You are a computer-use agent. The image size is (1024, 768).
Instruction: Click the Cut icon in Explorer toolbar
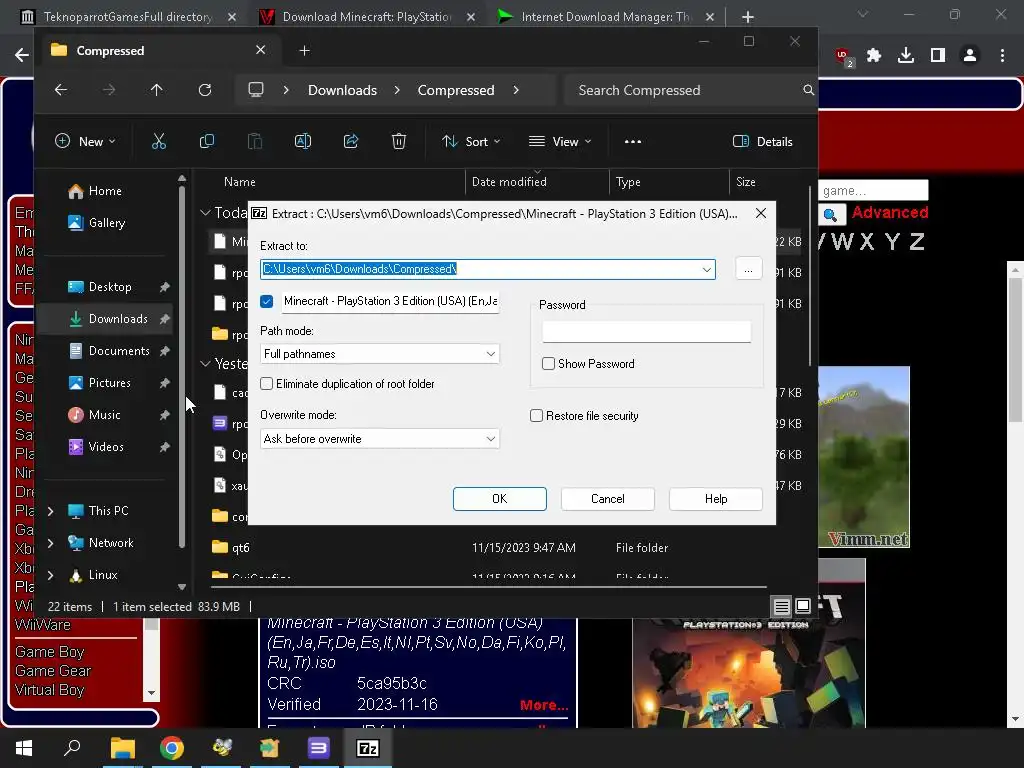coord(159,141)
